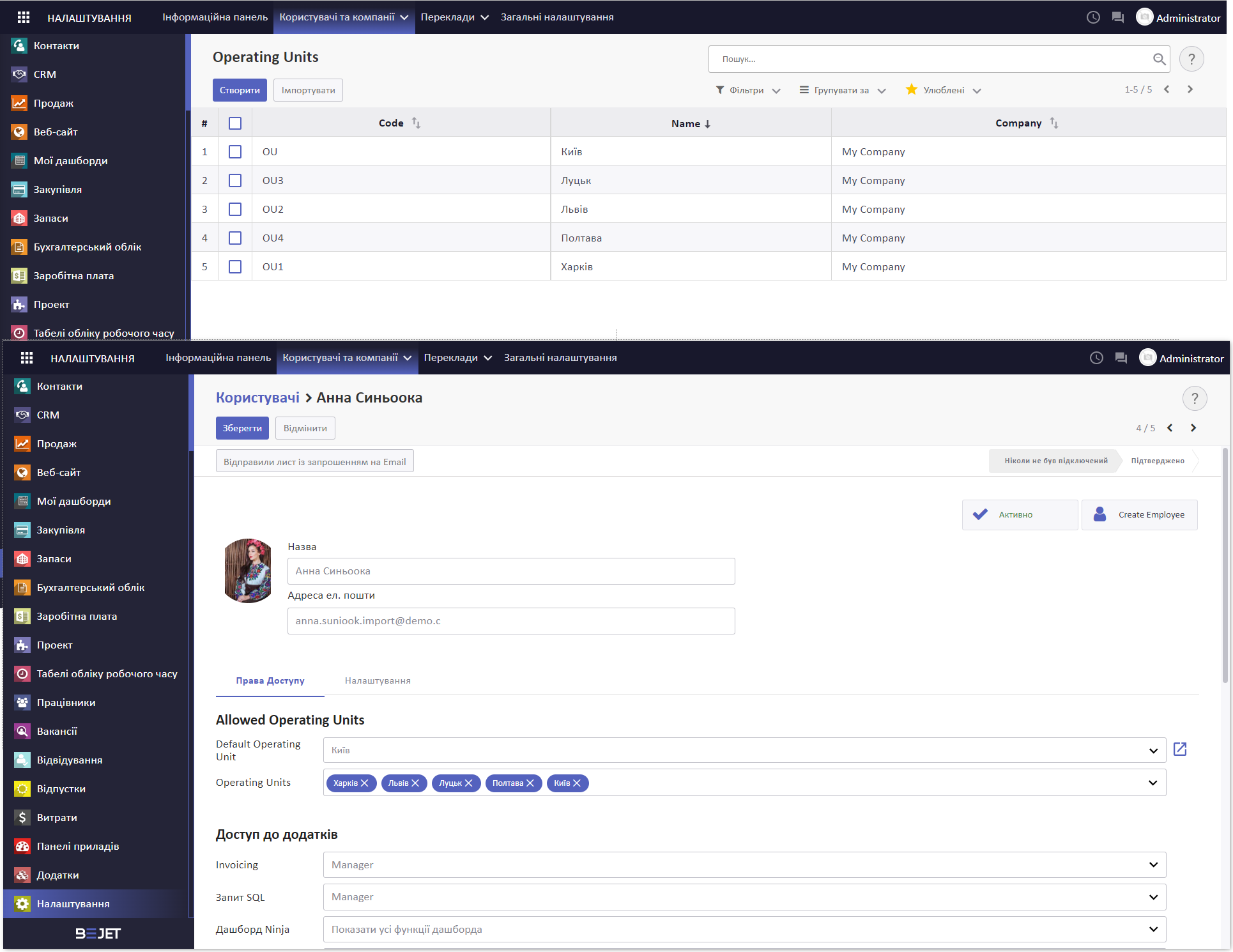The width and height of the screenshot is (1233, 952).
Task: Click the help question mark in Operating Units
Action: tap(1191, 59)
